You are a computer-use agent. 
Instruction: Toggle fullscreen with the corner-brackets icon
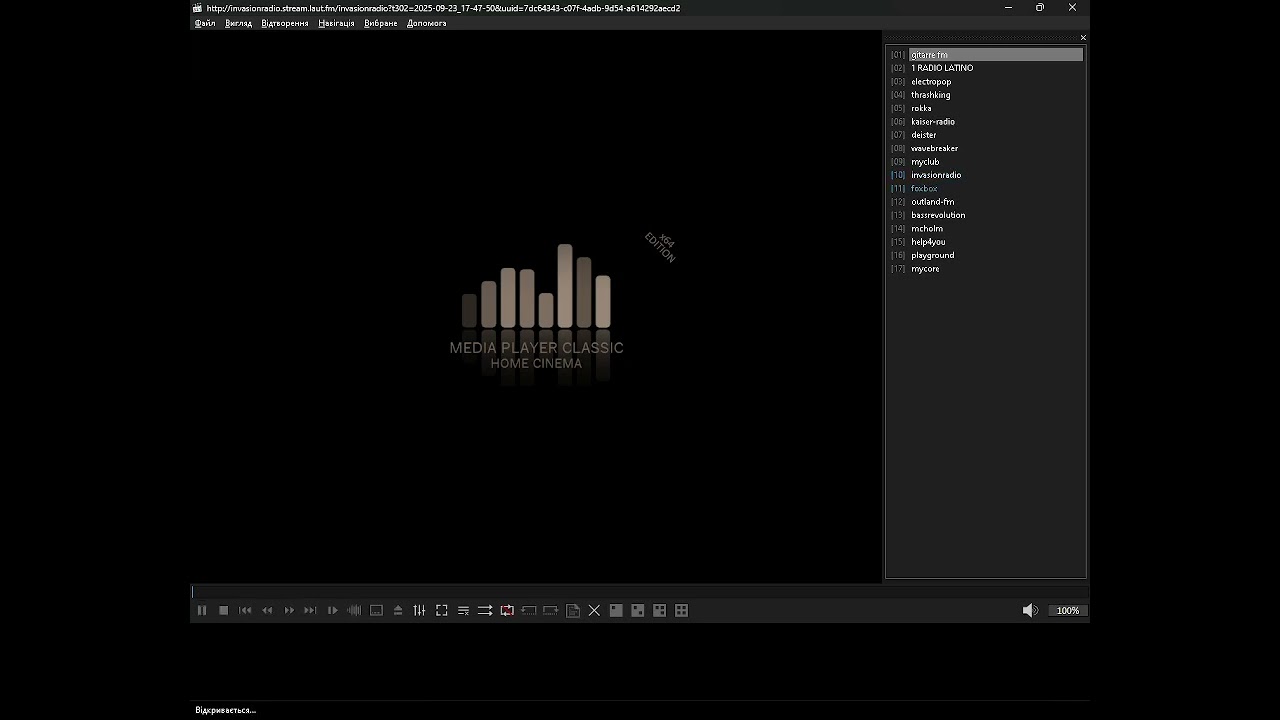[442, 610]
